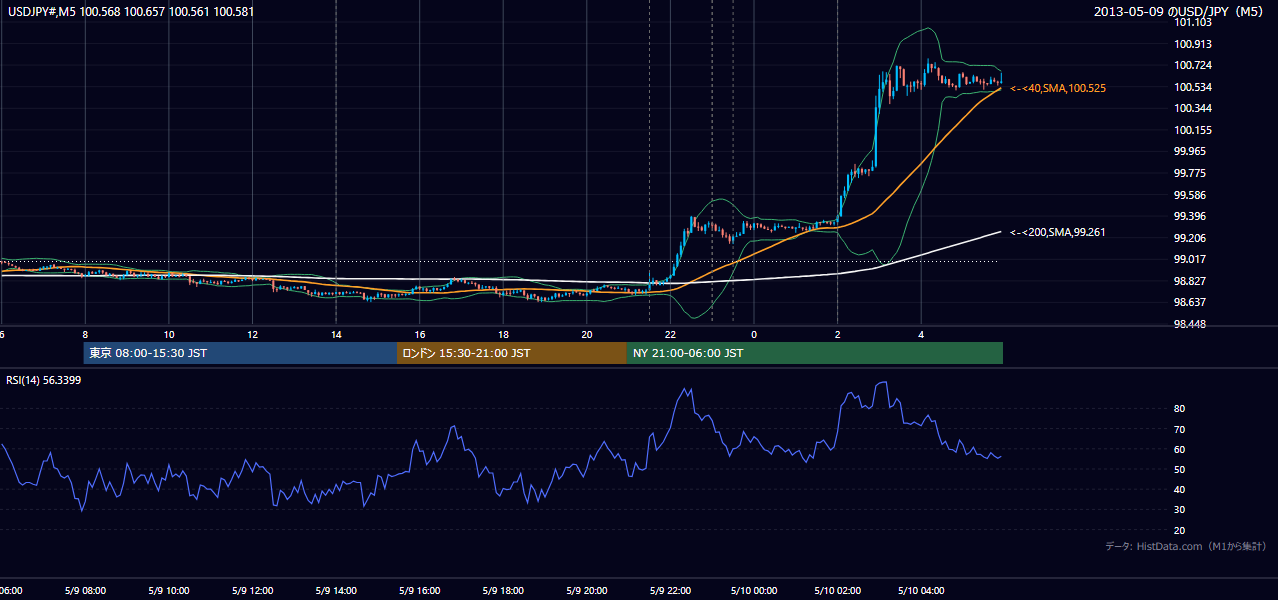This screenshot has height=600, width=1278.
Task: Click hour tick 4 under price chart
Action: pyautogui.click(x=921, y=334)
